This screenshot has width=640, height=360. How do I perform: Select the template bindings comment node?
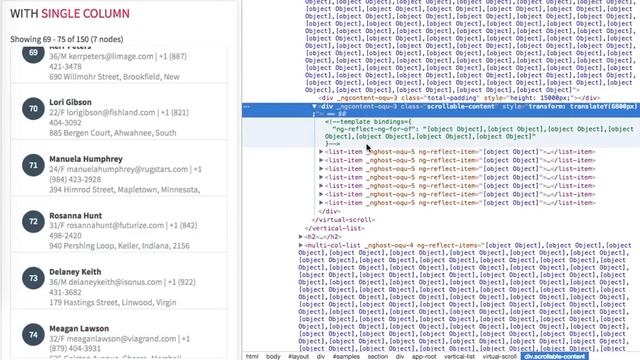pos(480,133)
